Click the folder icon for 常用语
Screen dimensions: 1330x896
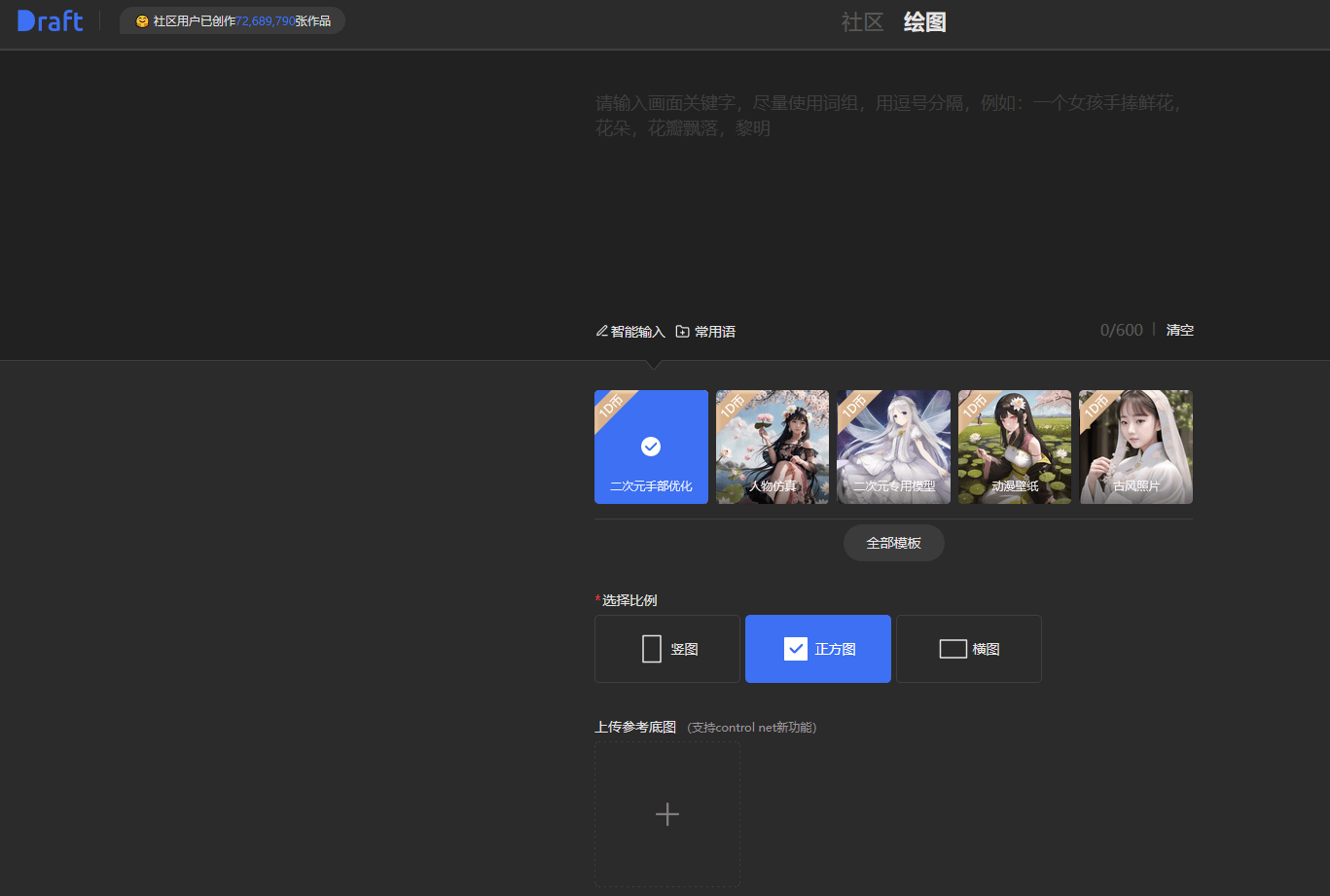click(x=683, y=332)
